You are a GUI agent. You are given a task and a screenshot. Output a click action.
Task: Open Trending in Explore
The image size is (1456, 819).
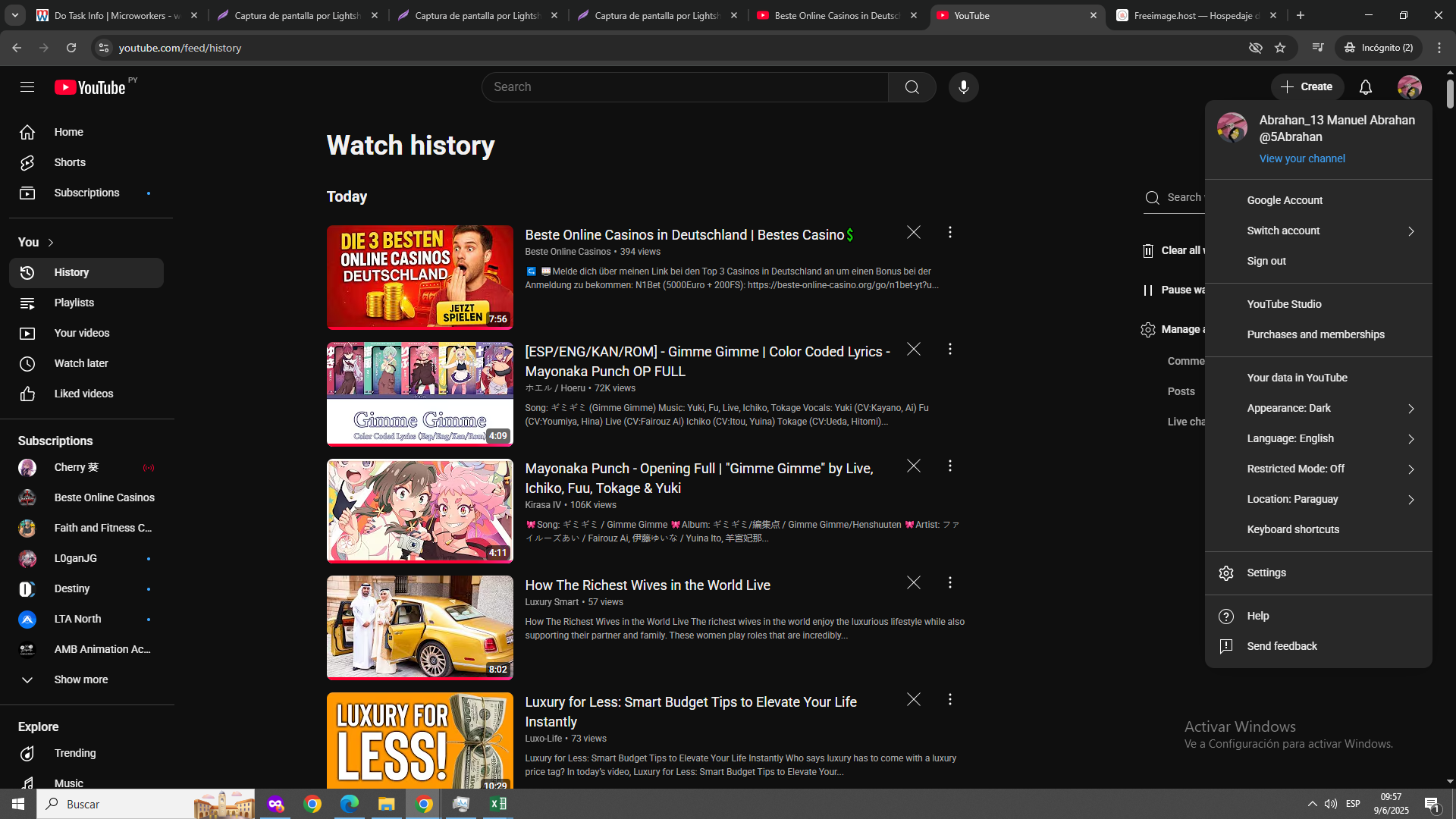click(86, 754)
